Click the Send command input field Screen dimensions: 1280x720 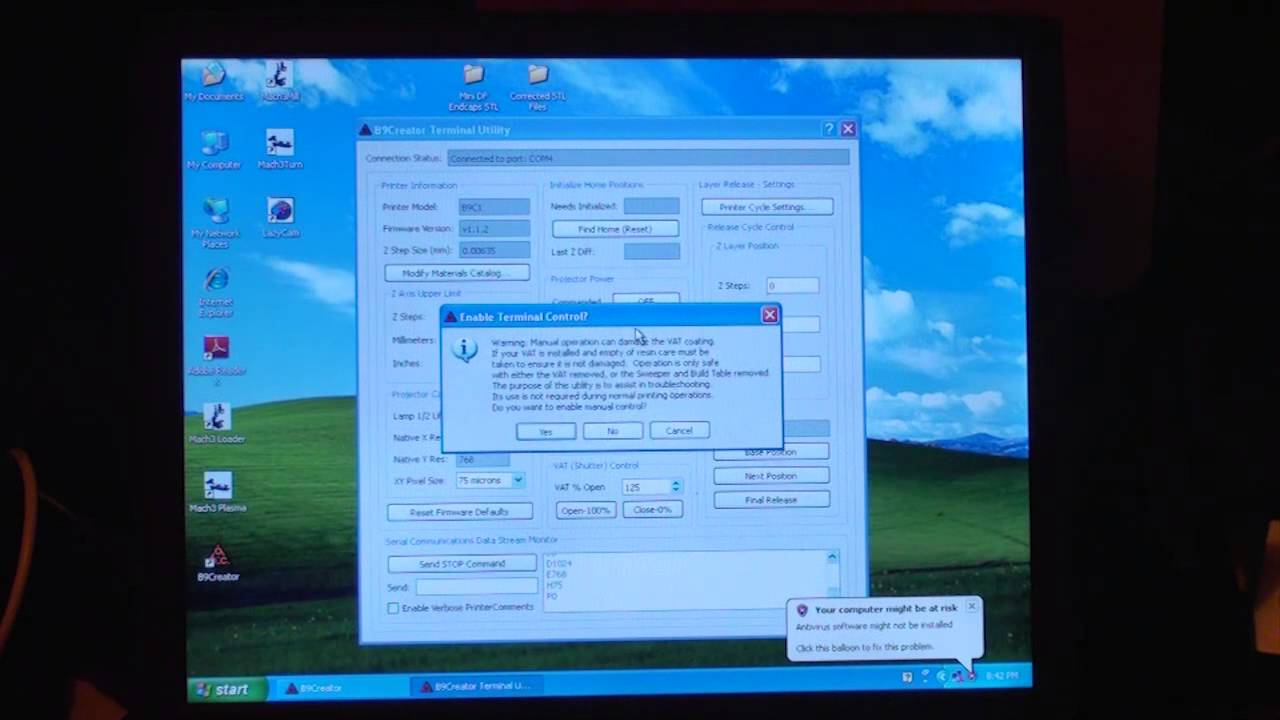coord(476,587)
